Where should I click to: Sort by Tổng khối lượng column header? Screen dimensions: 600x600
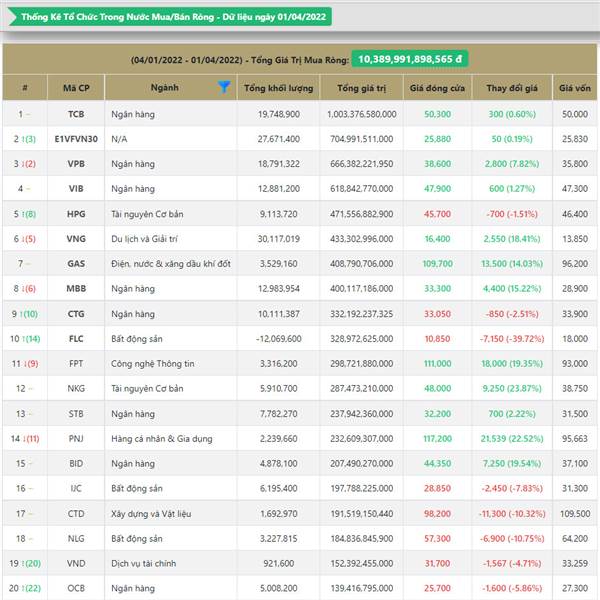[x=279, y=88]
